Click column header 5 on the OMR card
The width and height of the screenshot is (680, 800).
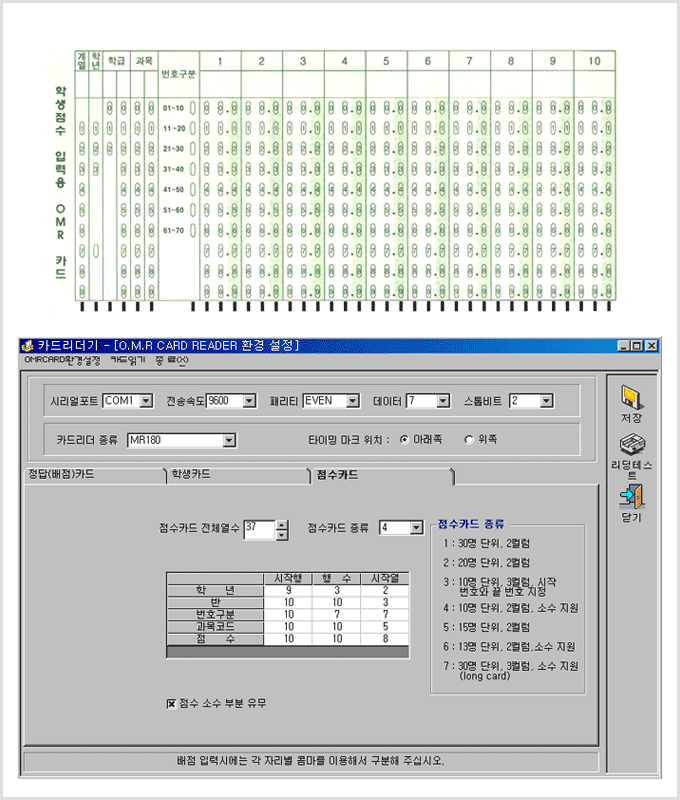click(386, 61)
